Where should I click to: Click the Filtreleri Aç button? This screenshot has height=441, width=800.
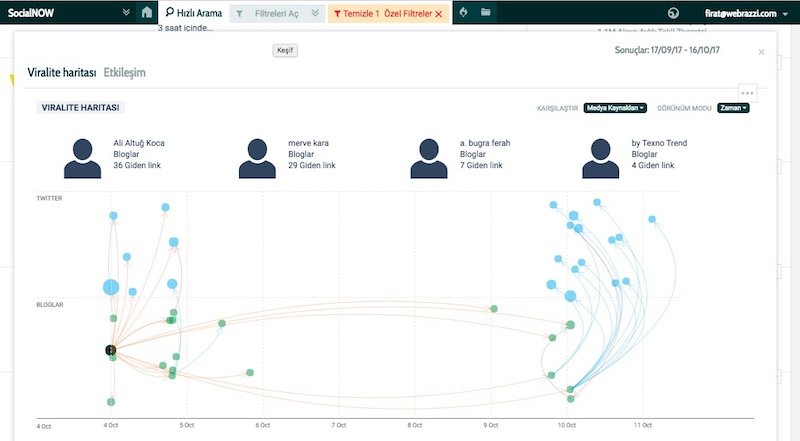277,14
